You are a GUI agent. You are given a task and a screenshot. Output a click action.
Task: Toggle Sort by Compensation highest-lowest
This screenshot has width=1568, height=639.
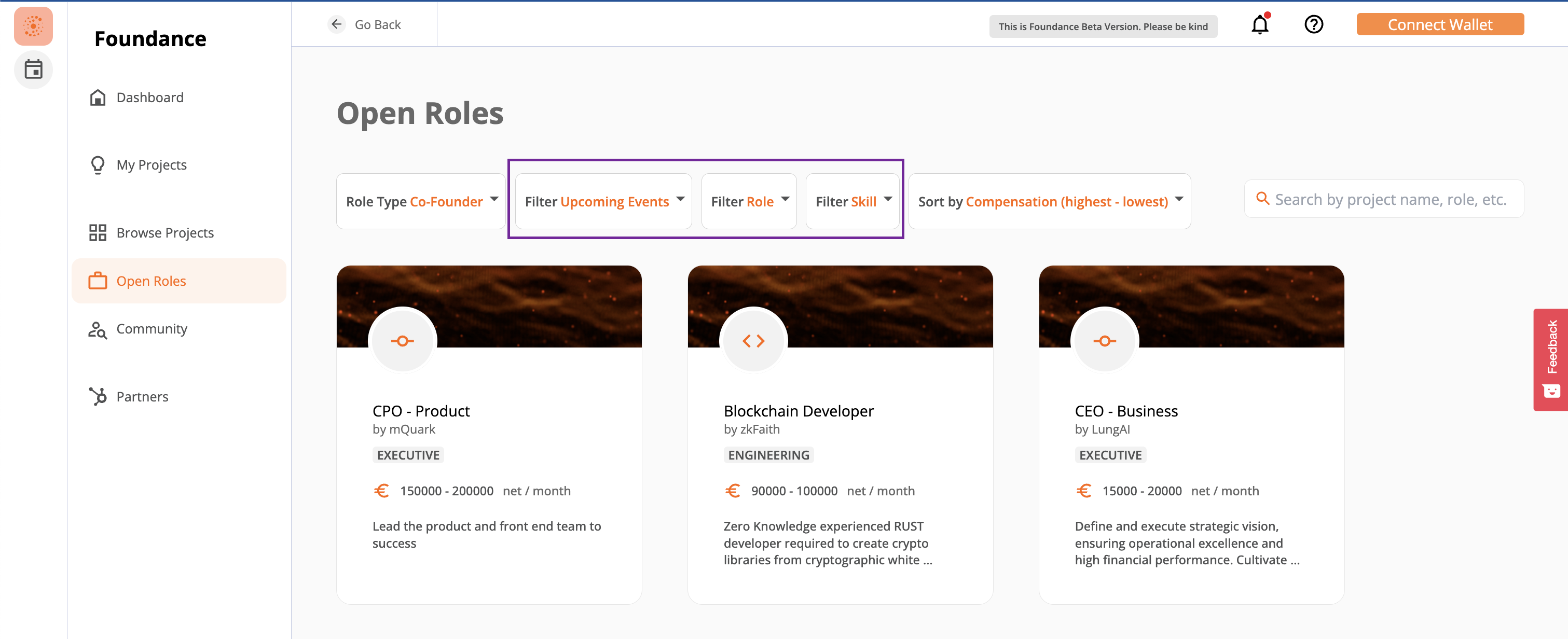click(1047, 200)
